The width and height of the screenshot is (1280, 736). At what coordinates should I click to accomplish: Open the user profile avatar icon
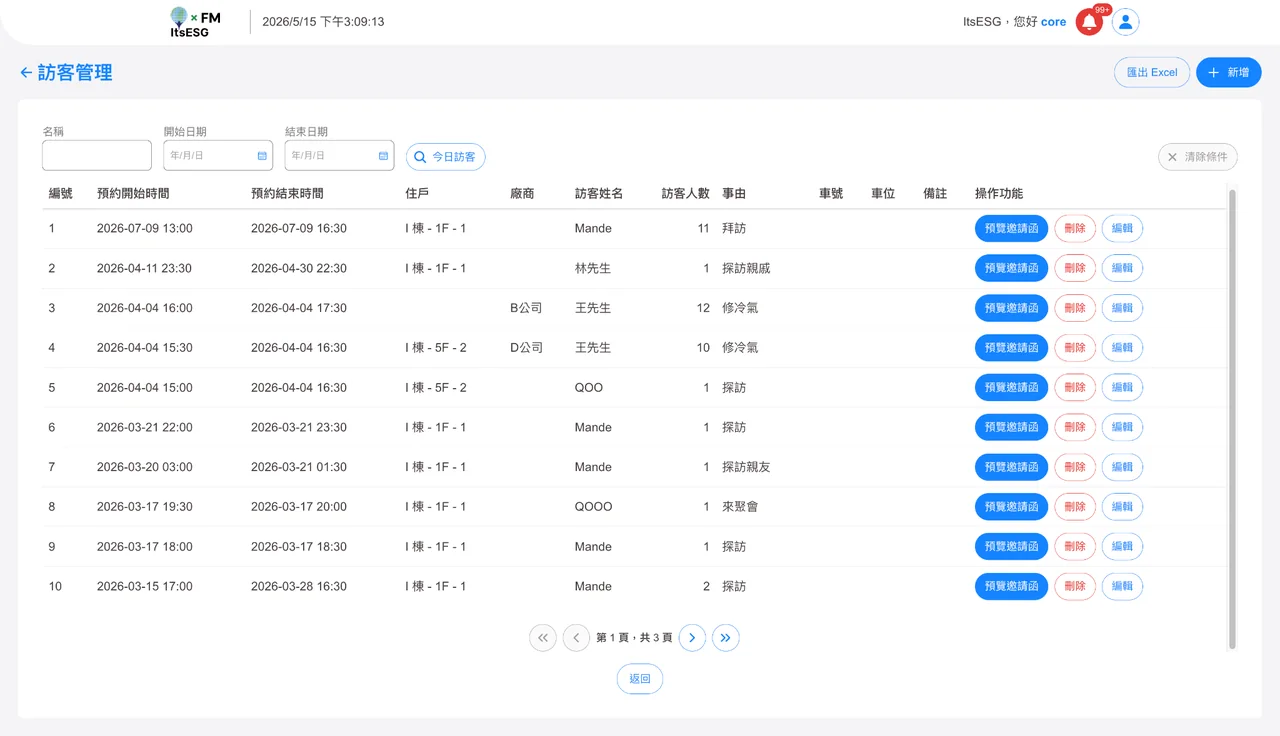tap(1126, 22)
